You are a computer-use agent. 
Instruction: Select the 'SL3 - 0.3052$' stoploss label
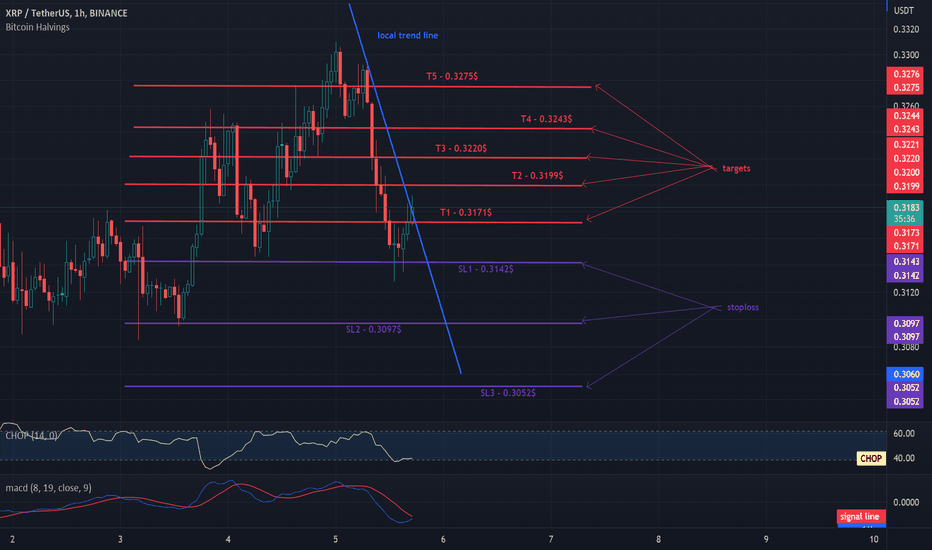point(508,393)
